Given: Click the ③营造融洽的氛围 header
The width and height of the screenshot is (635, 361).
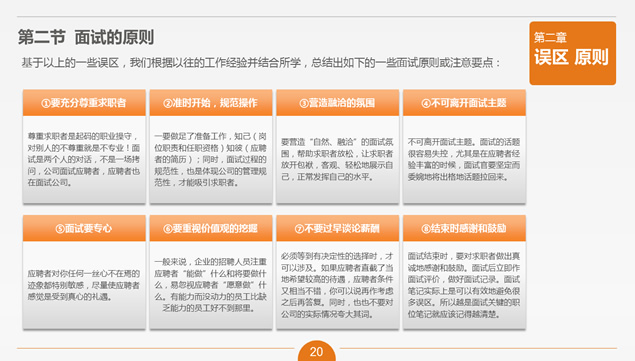Looking at the screenshot, I should pyautogui.click(x=337, y=103).
